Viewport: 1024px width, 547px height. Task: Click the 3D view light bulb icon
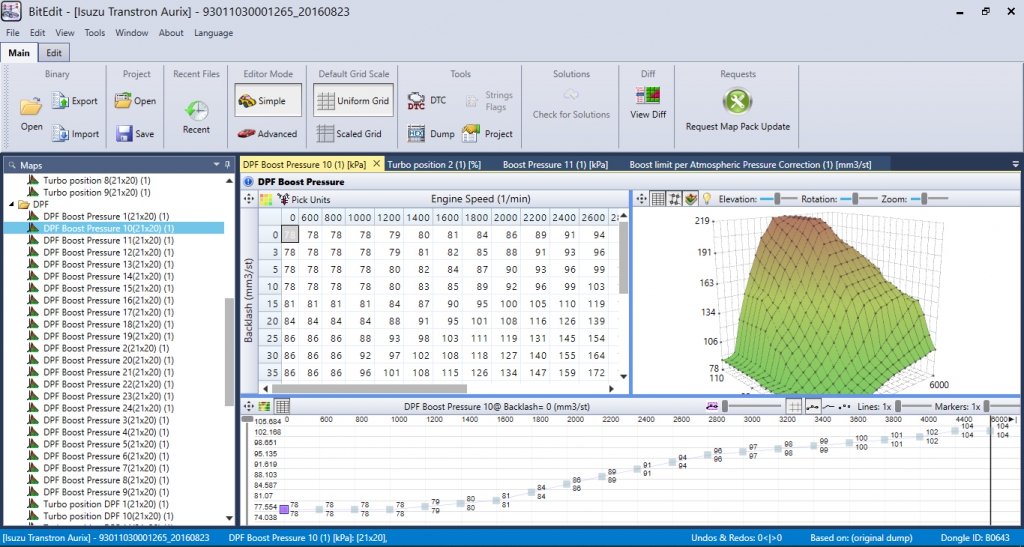click(x=707, y=198)
